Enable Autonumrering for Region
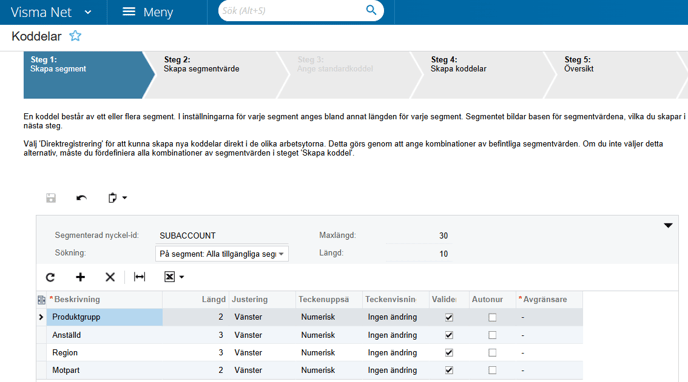Viewport: 688px width, 382px height. [492, 353]
